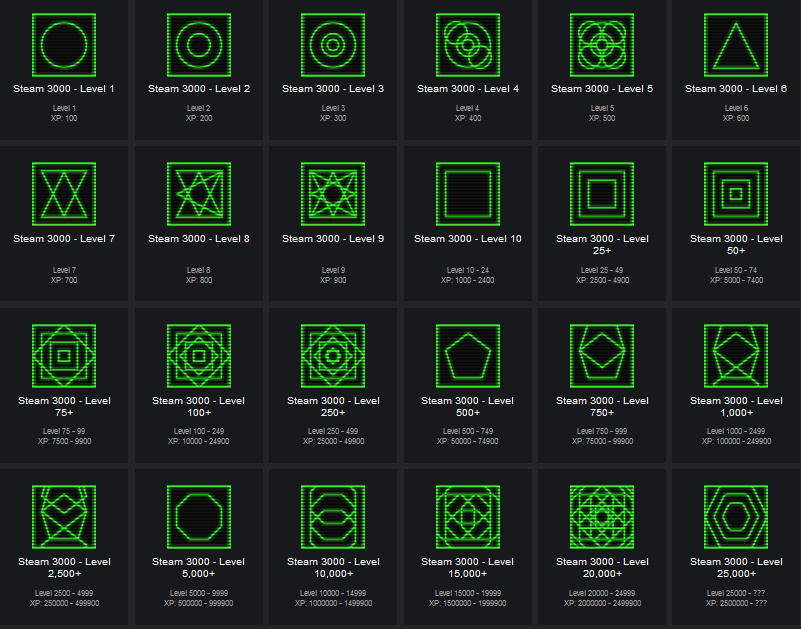Click the Level 9 eight-point star badge
Image resolution: width=801 pixels, height=629 pixels.
tap(333, 194)
